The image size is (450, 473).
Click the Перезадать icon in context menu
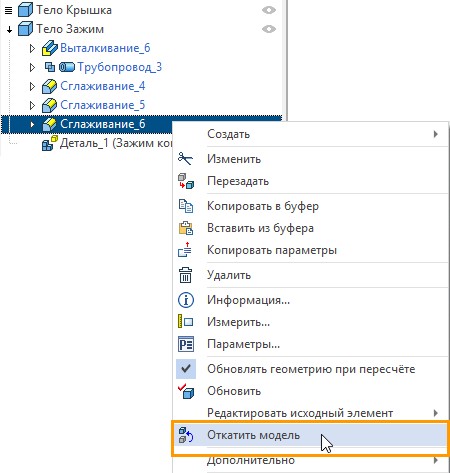pos(186,181)
